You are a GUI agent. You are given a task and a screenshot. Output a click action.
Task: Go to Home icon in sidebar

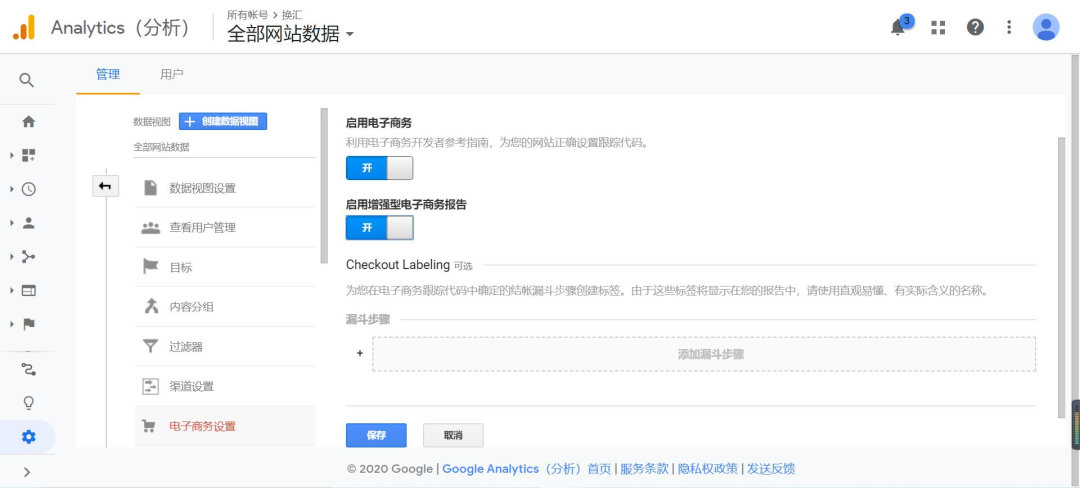coord(28,122)
